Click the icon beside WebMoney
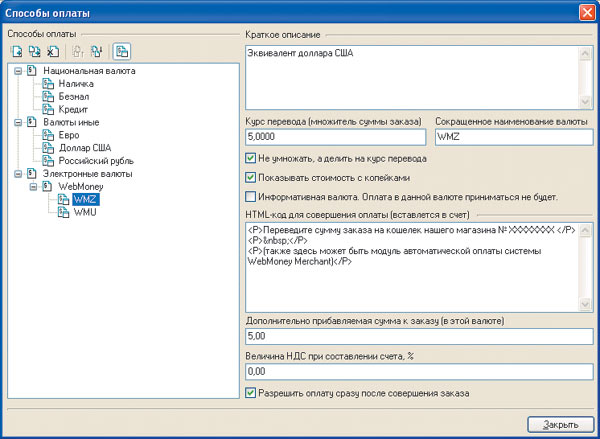The image size is (600, 439). click(x=47, y=186)
